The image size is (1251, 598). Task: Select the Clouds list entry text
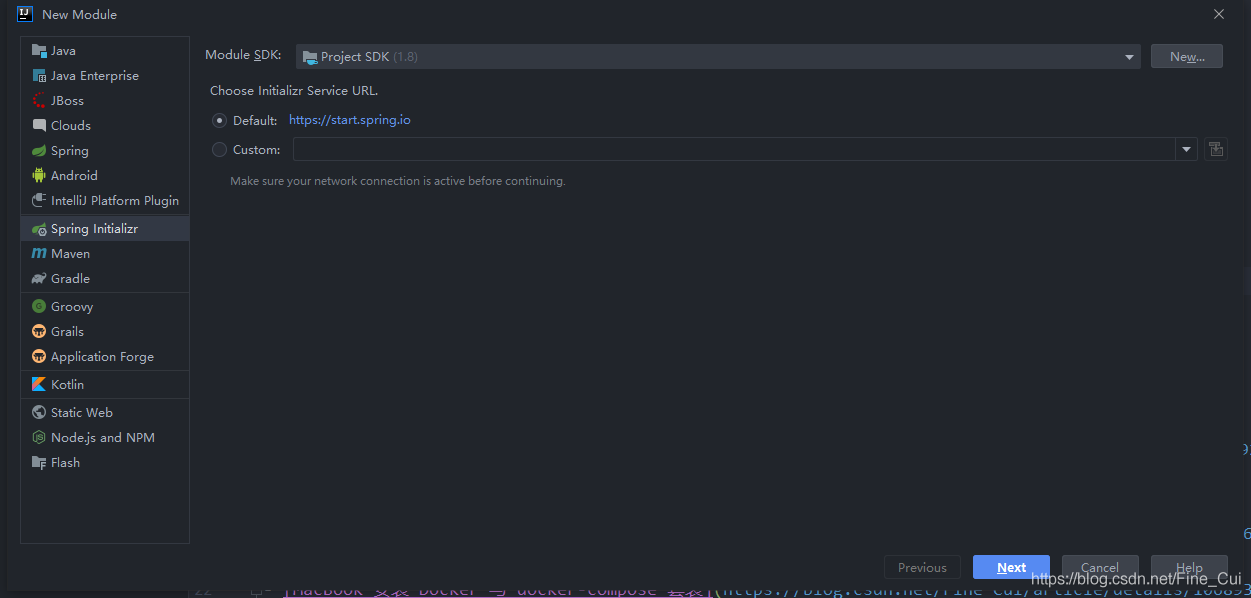71,126
